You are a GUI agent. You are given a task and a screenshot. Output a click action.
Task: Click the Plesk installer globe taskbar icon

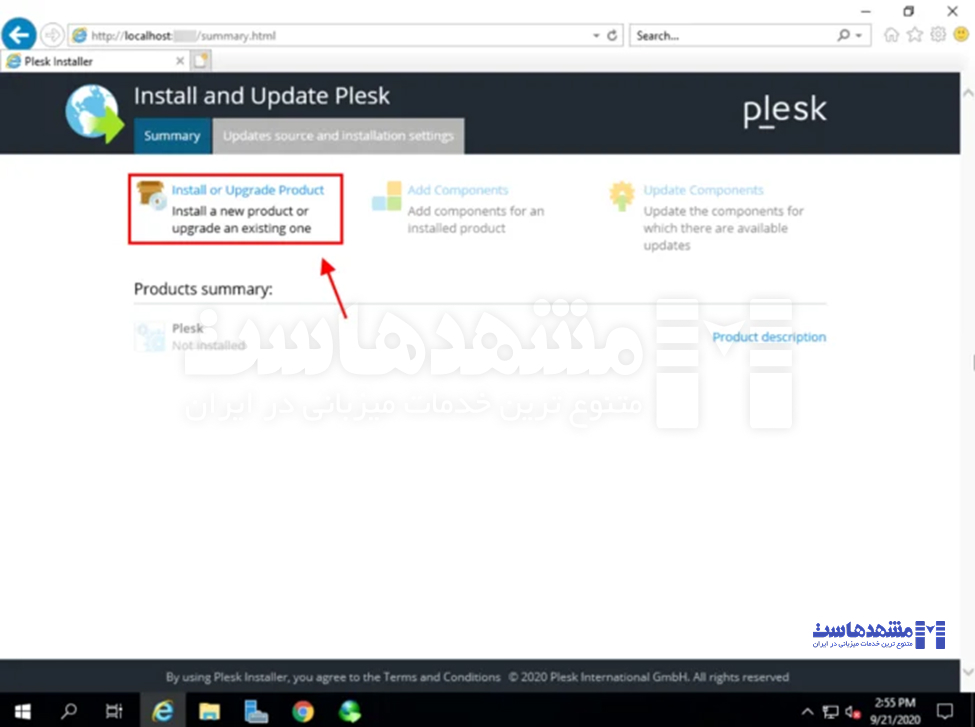tap(349, 711)
